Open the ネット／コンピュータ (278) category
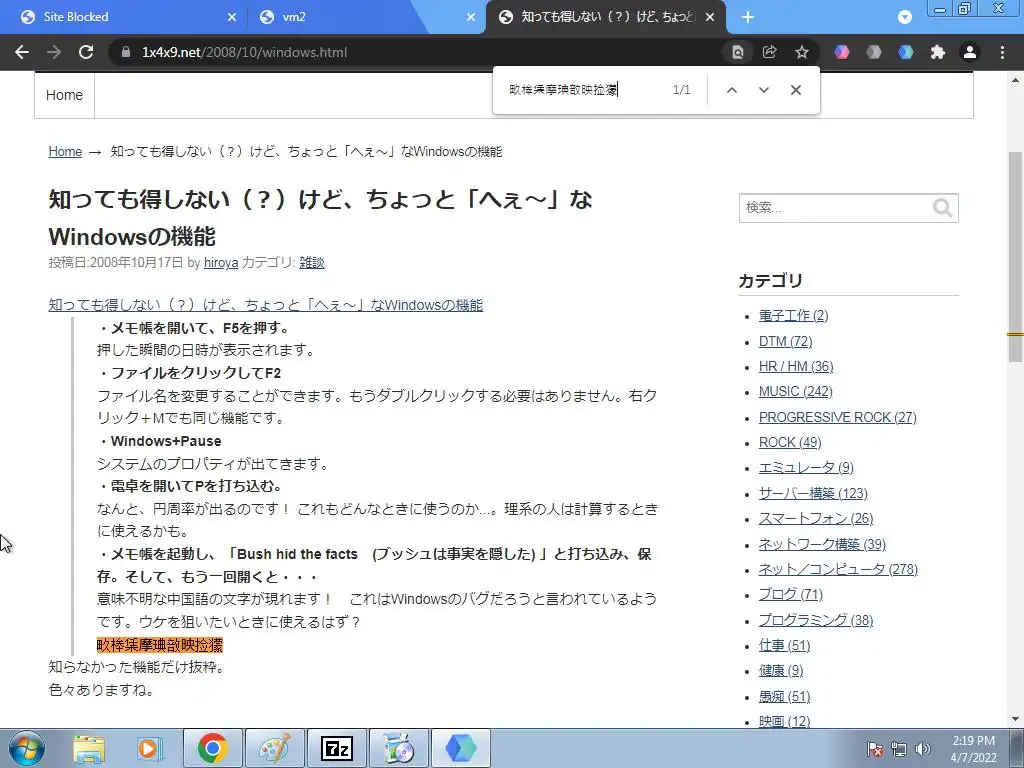1024x768 pixels. coord(839,569)
